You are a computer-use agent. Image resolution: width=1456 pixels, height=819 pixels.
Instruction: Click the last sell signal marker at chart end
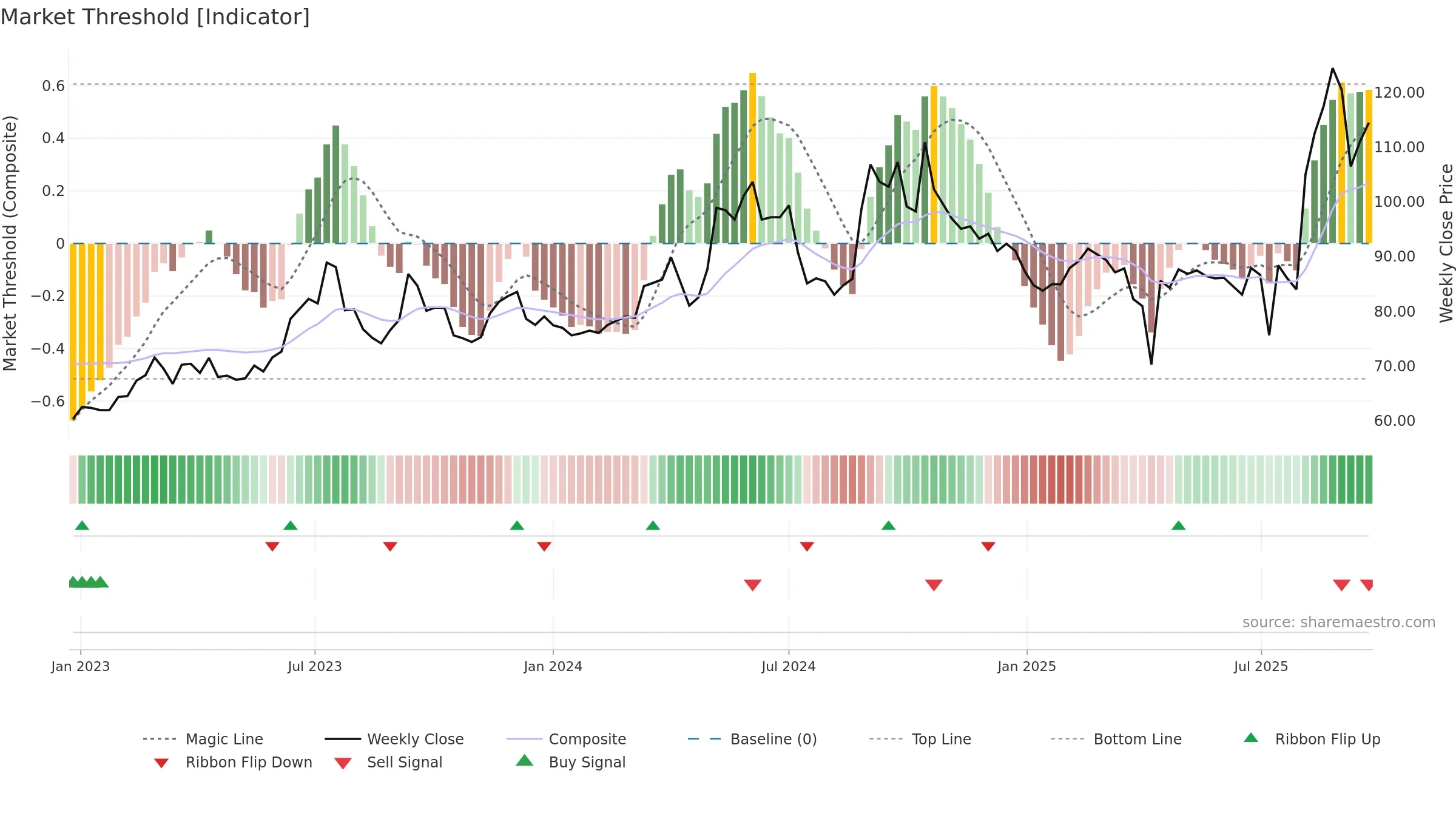[x=1367, y=585]
